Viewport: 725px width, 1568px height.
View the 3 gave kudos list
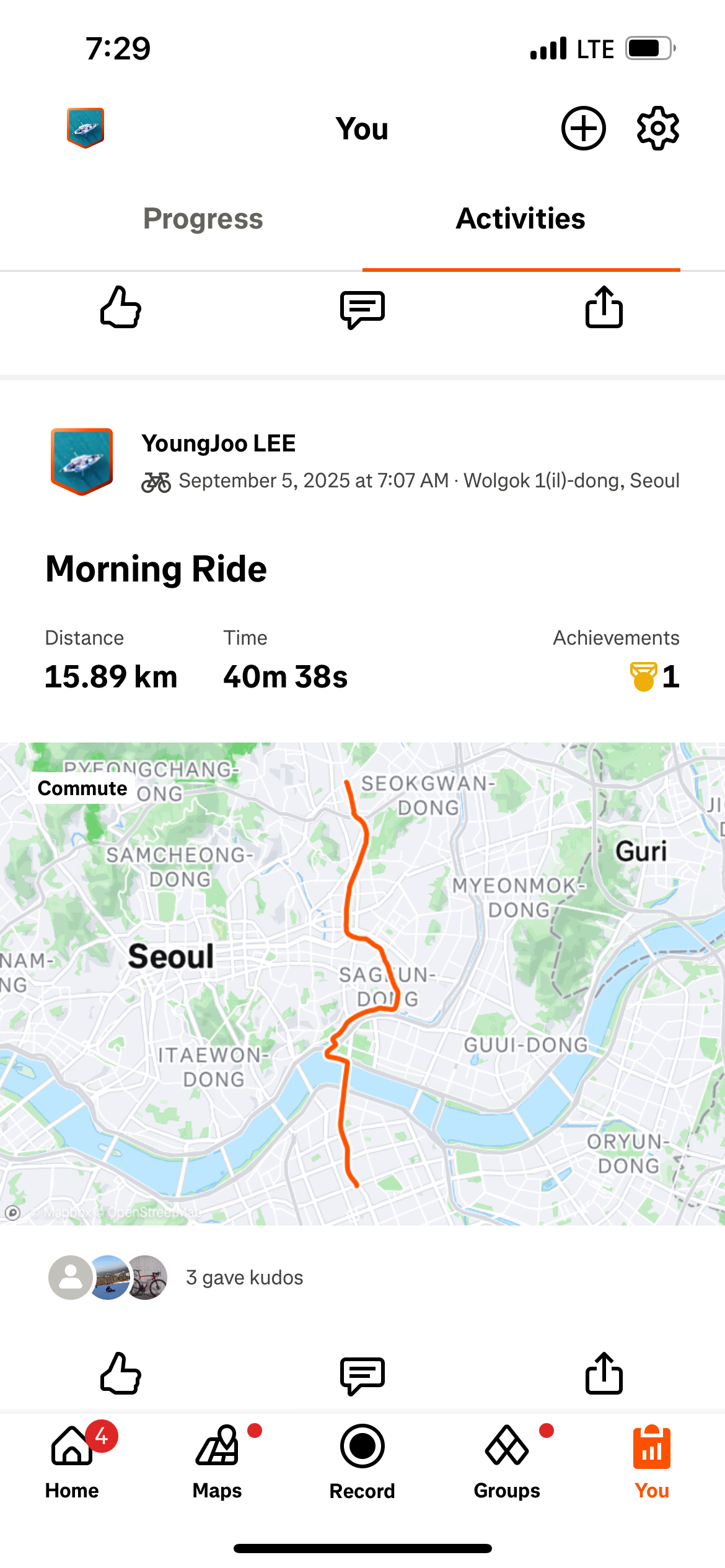pyautogui.click(x=244, y=1278)
